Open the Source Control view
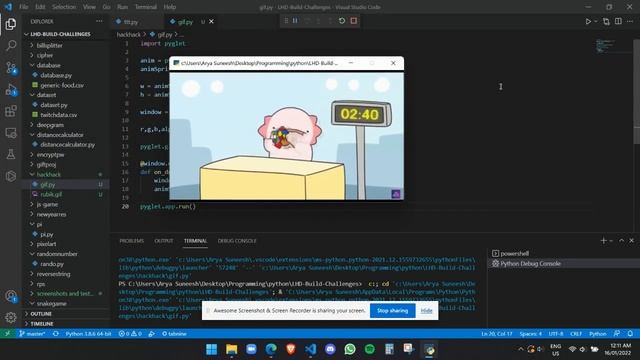The height and width of the screenshot is (360, 640). 11,67
